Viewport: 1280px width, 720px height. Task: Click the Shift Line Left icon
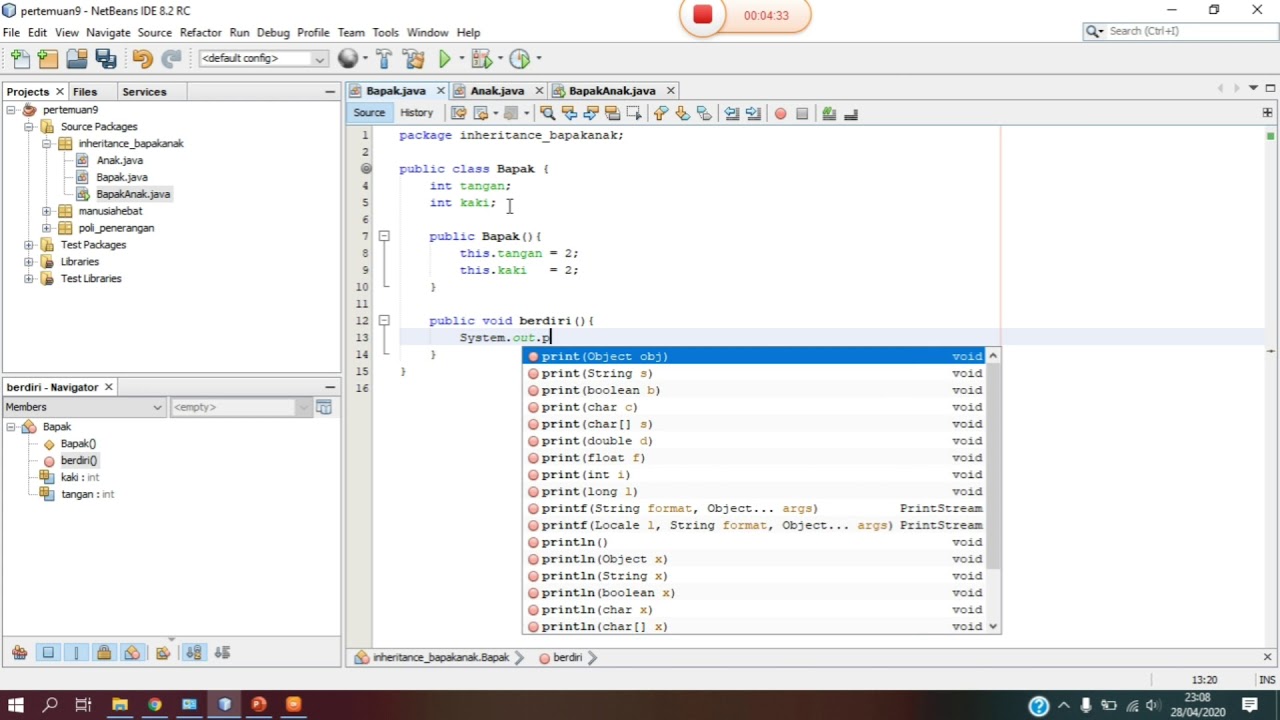732,113
